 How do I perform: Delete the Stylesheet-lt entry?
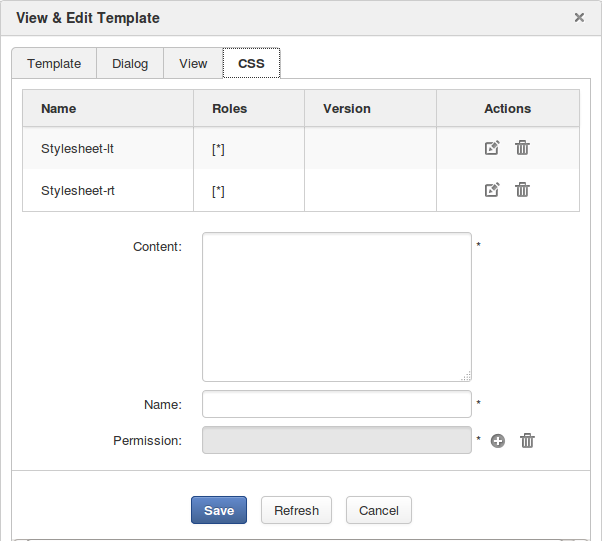pyautogui.click(x=522, y=148)
